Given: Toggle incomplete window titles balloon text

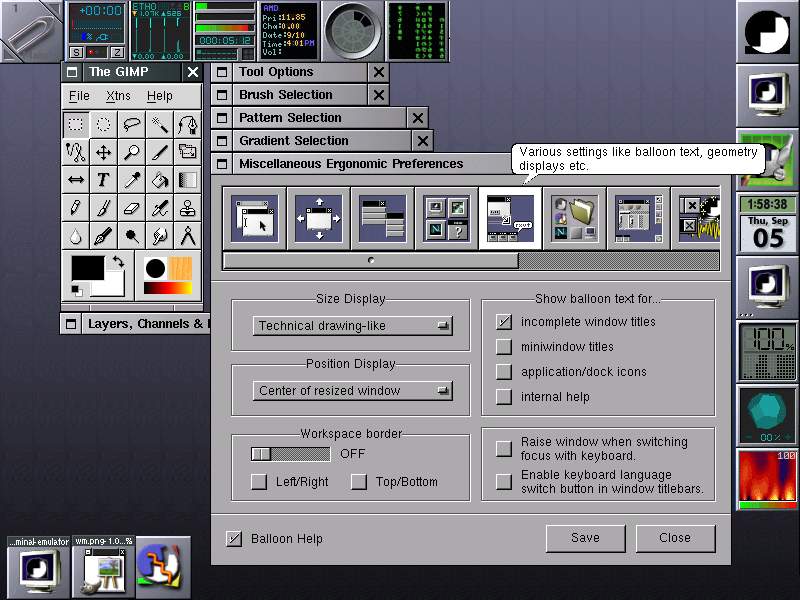Looking at the screenshot, I should pyautogui.click(x=504, y=321).
